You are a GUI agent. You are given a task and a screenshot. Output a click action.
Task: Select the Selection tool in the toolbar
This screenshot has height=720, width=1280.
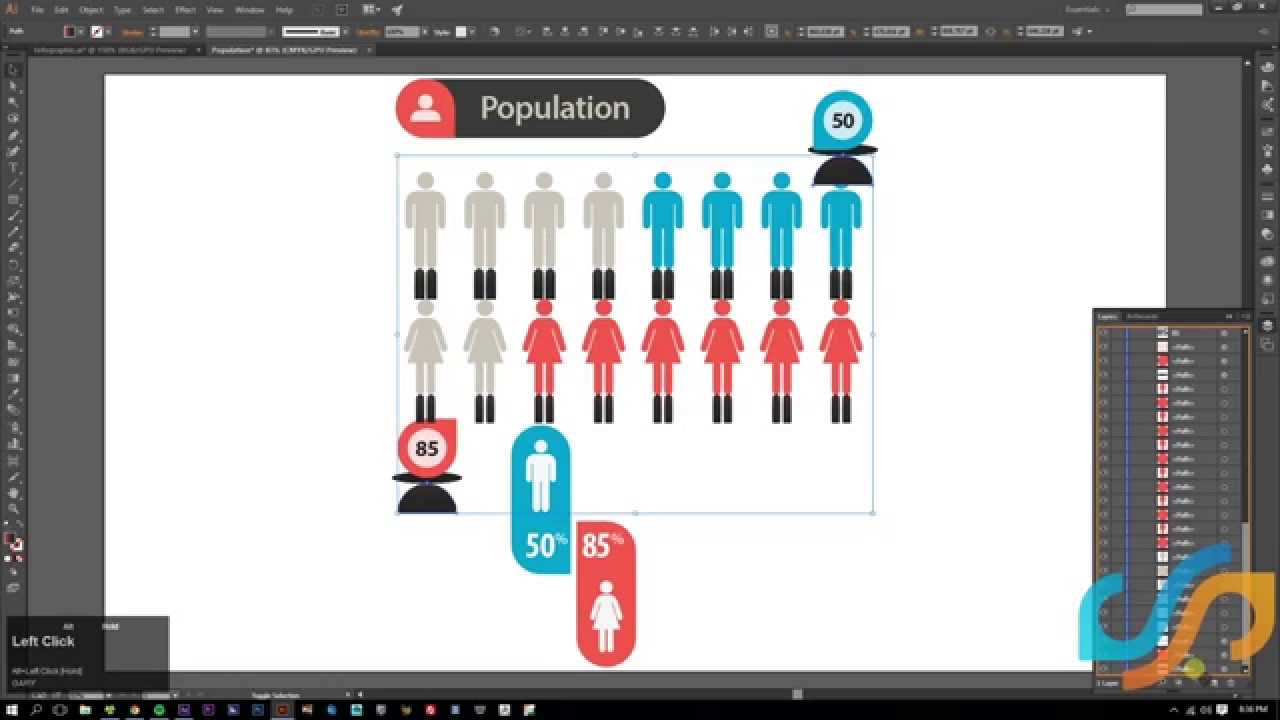[x=13, y=69]
